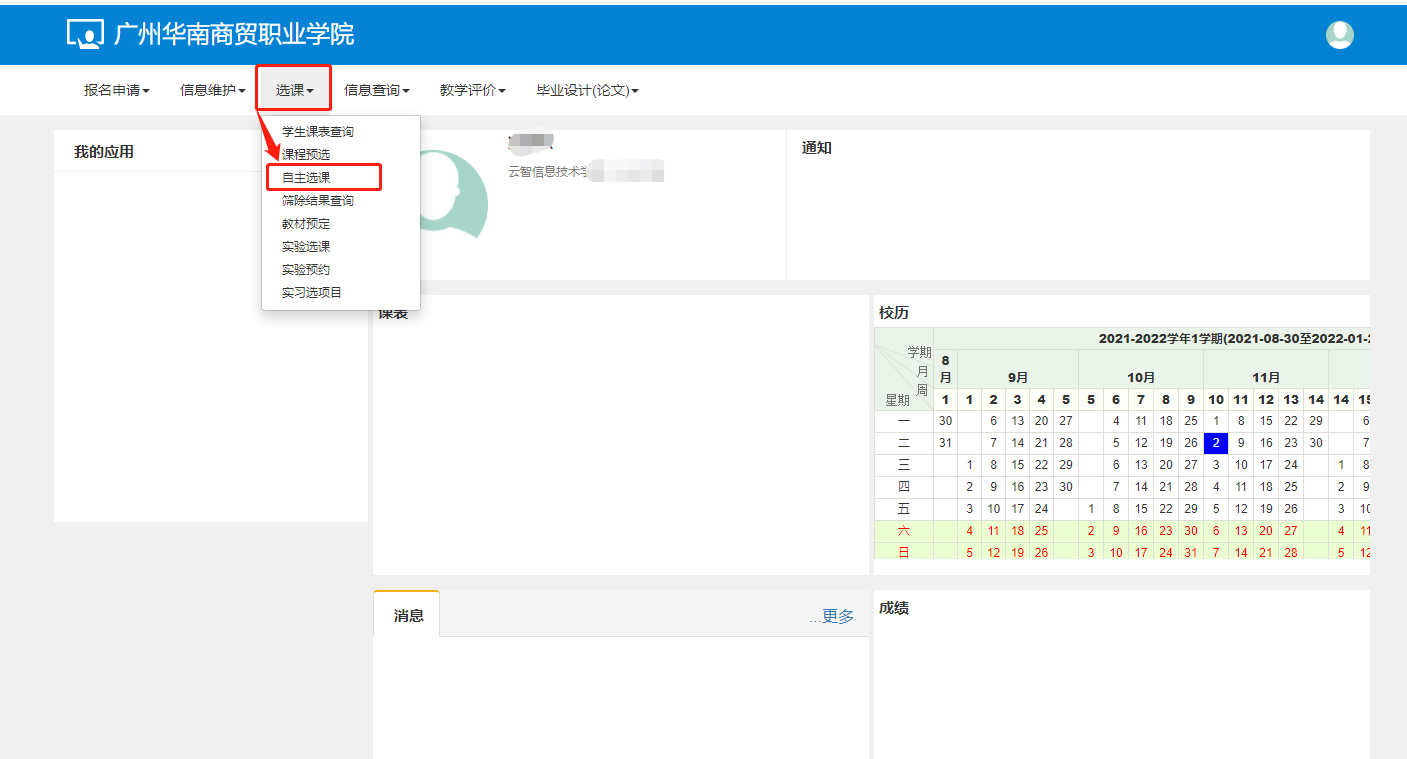
Task: Choose 实验预约 from the menu
Action: (306, 270)
